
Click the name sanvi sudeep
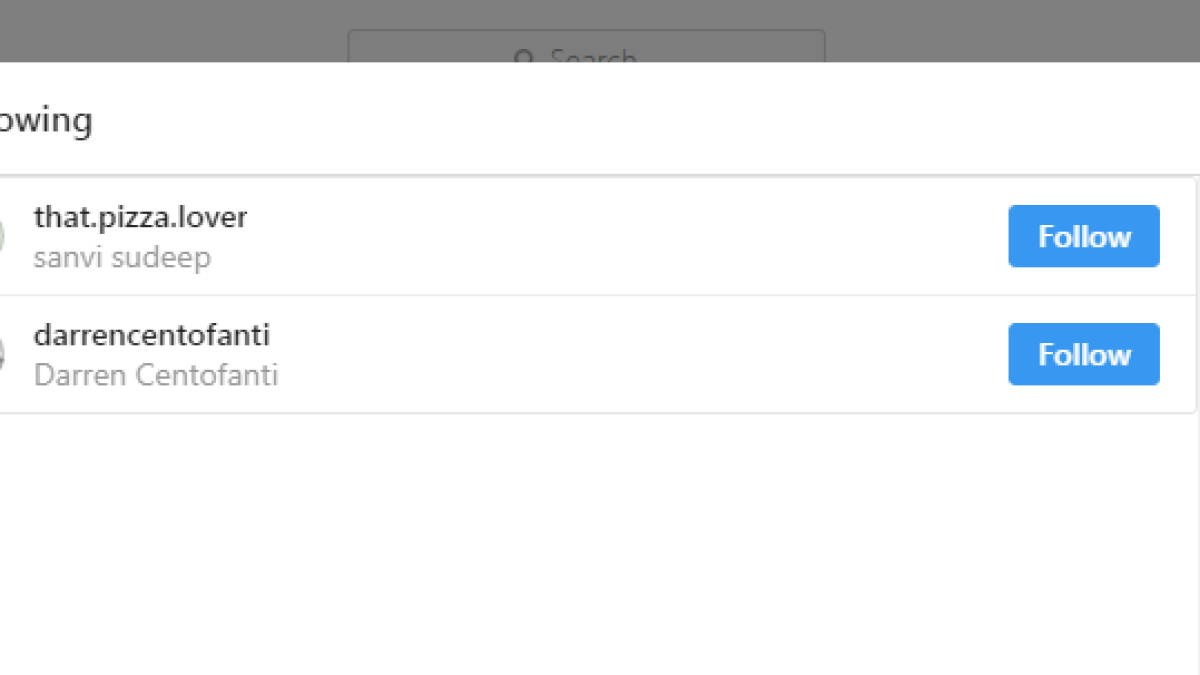pos(122,258)
